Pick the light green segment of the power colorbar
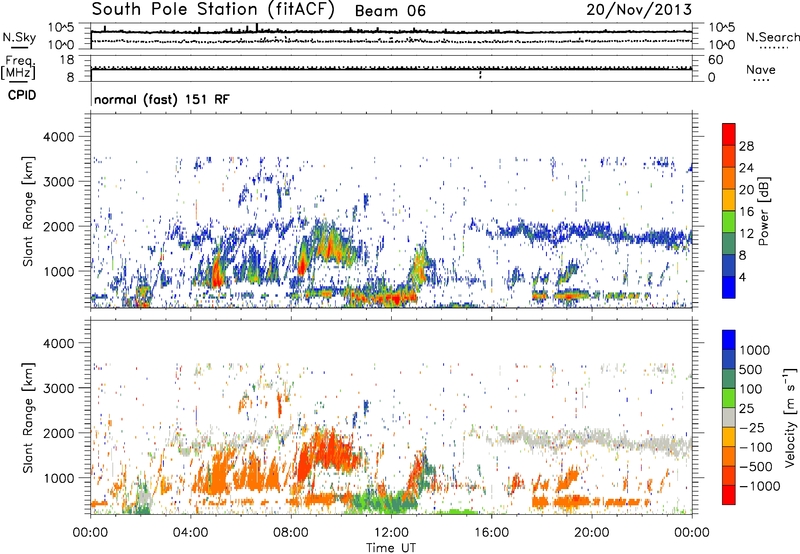800x554 pixels. click(x=729, y=222)
